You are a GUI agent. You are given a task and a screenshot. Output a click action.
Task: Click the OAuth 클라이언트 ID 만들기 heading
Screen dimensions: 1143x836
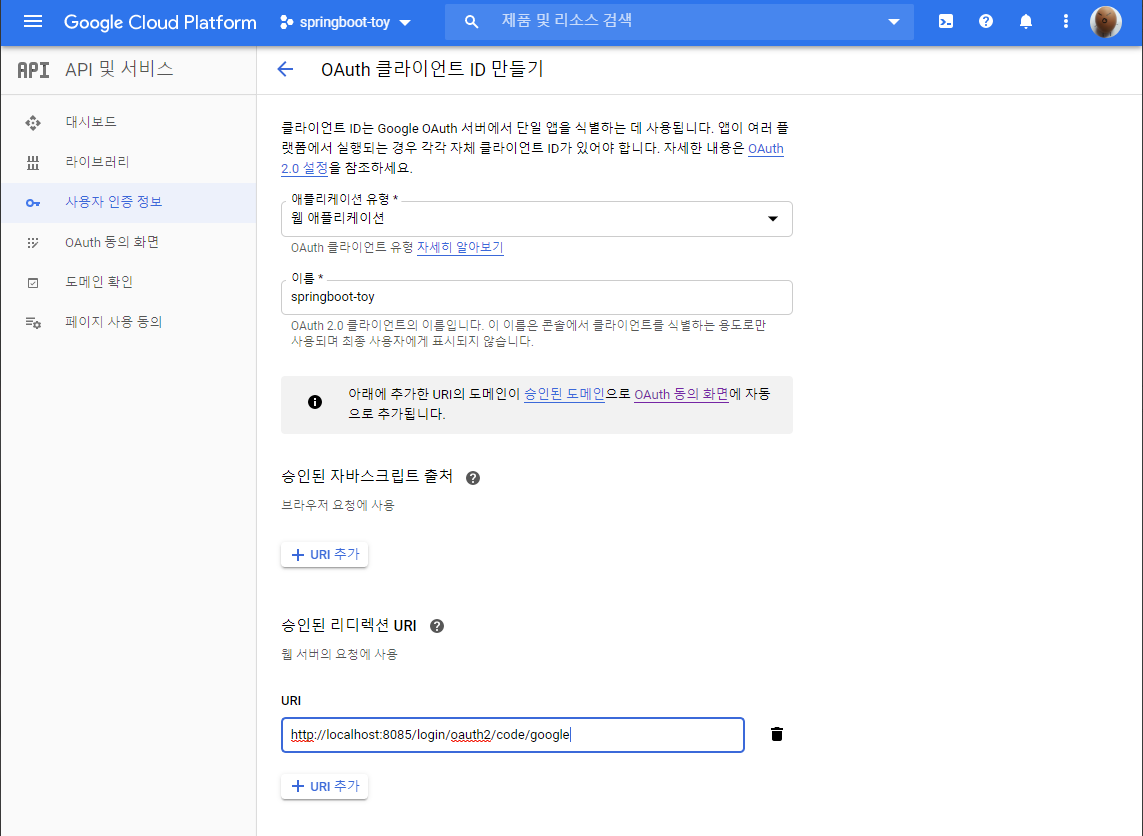(x=432, y=69)
